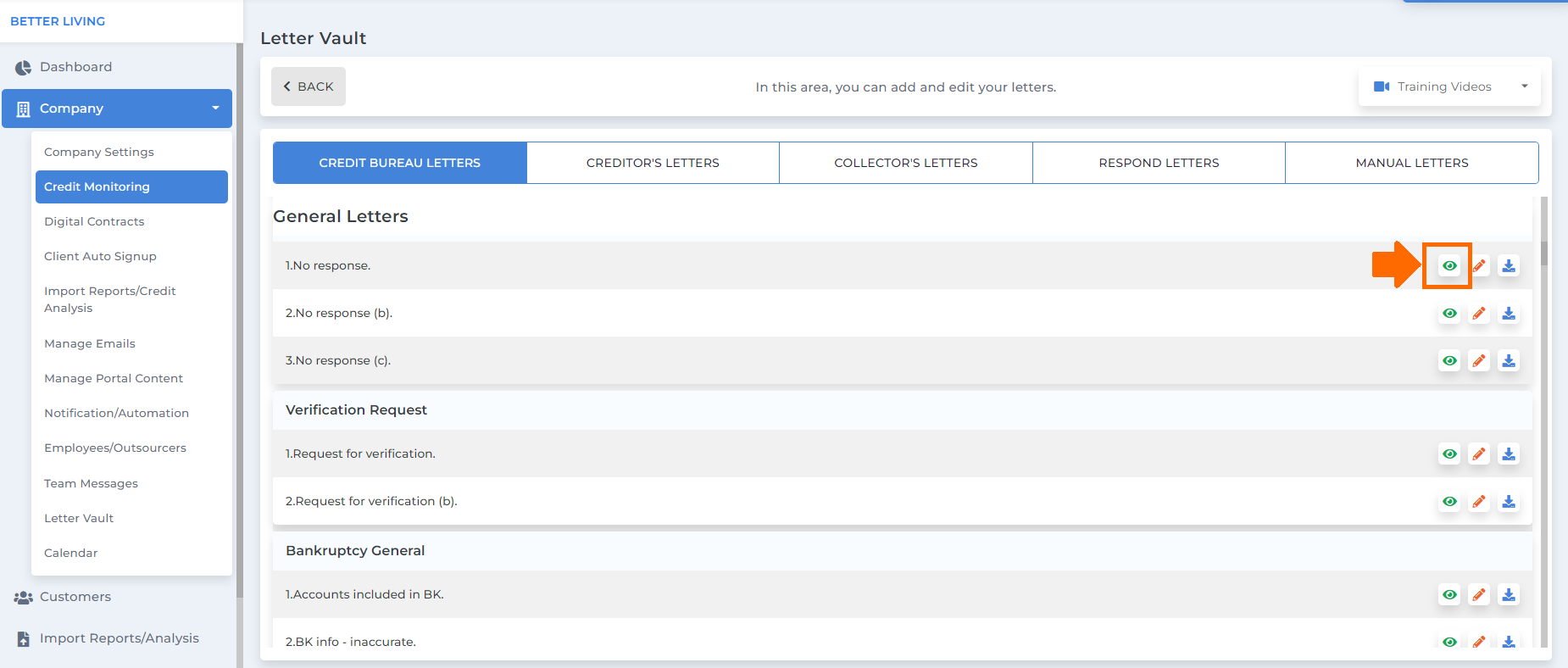Preview '1.Accounts included in BK.' letter
1568x668 pixels.
click(1449, 594)
